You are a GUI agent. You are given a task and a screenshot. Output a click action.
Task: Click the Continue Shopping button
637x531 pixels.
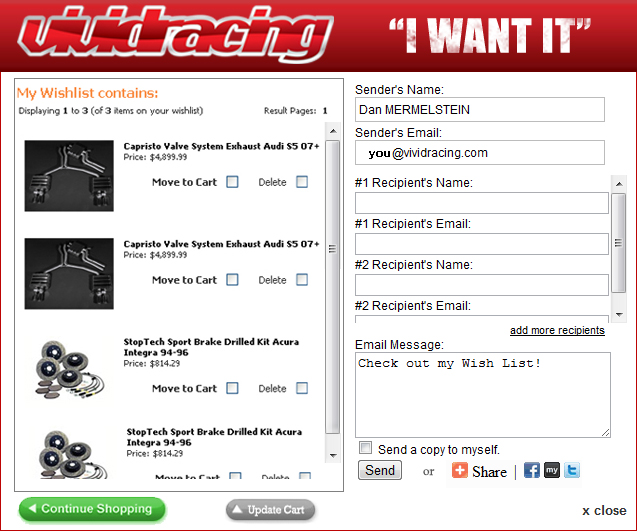pyautogui.click(x=92, y=509)
